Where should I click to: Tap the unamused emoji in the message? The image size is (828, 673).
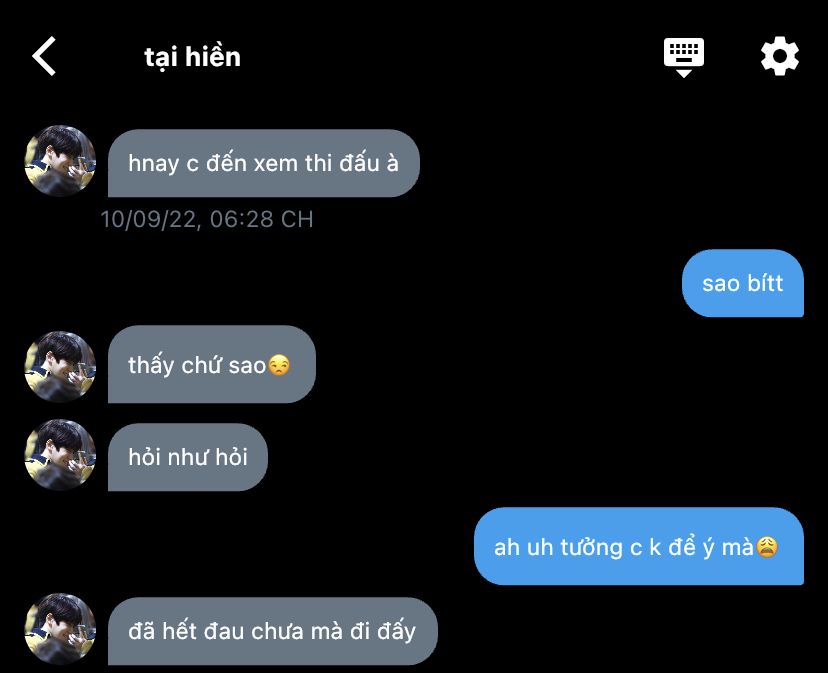[x=279, y=366]
